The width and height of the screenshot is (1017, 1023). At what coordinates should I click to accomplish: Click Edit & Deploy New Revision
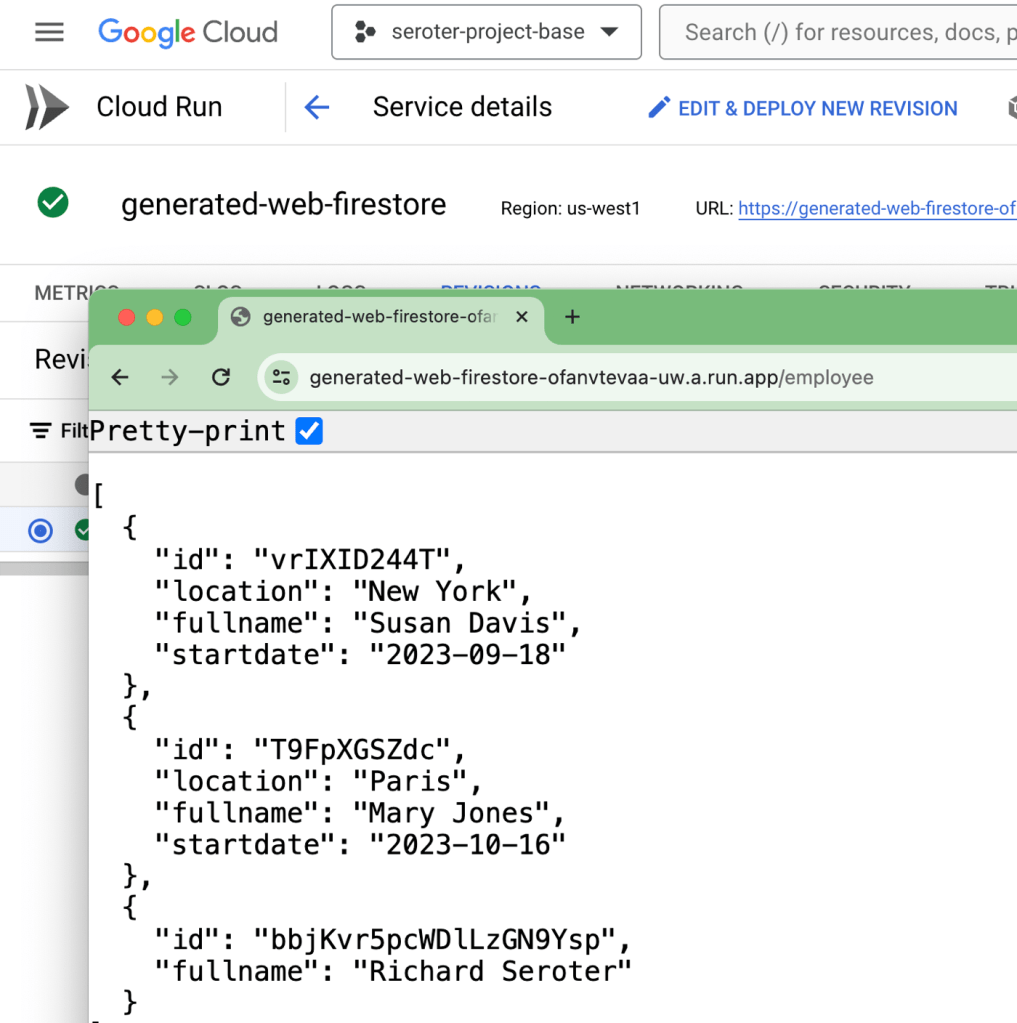point(803,108)
